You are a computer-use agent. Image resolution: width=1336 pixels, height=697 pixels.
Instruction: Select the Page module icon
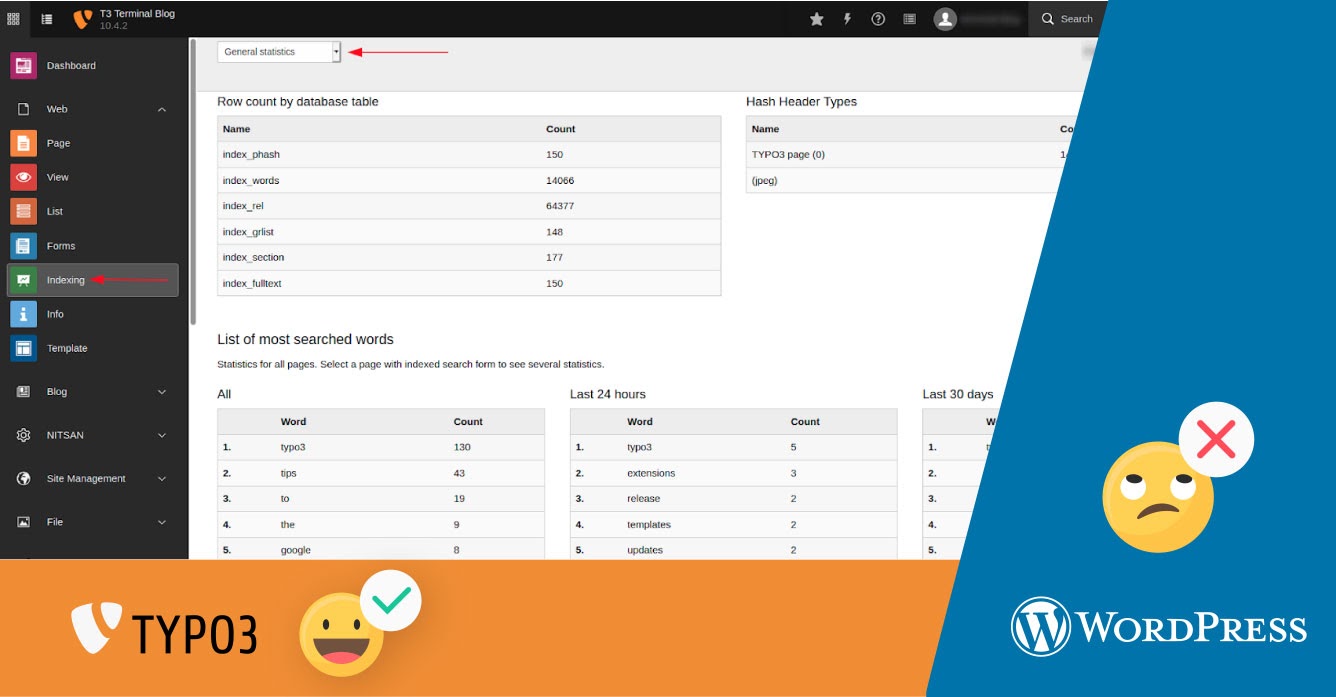22,143
